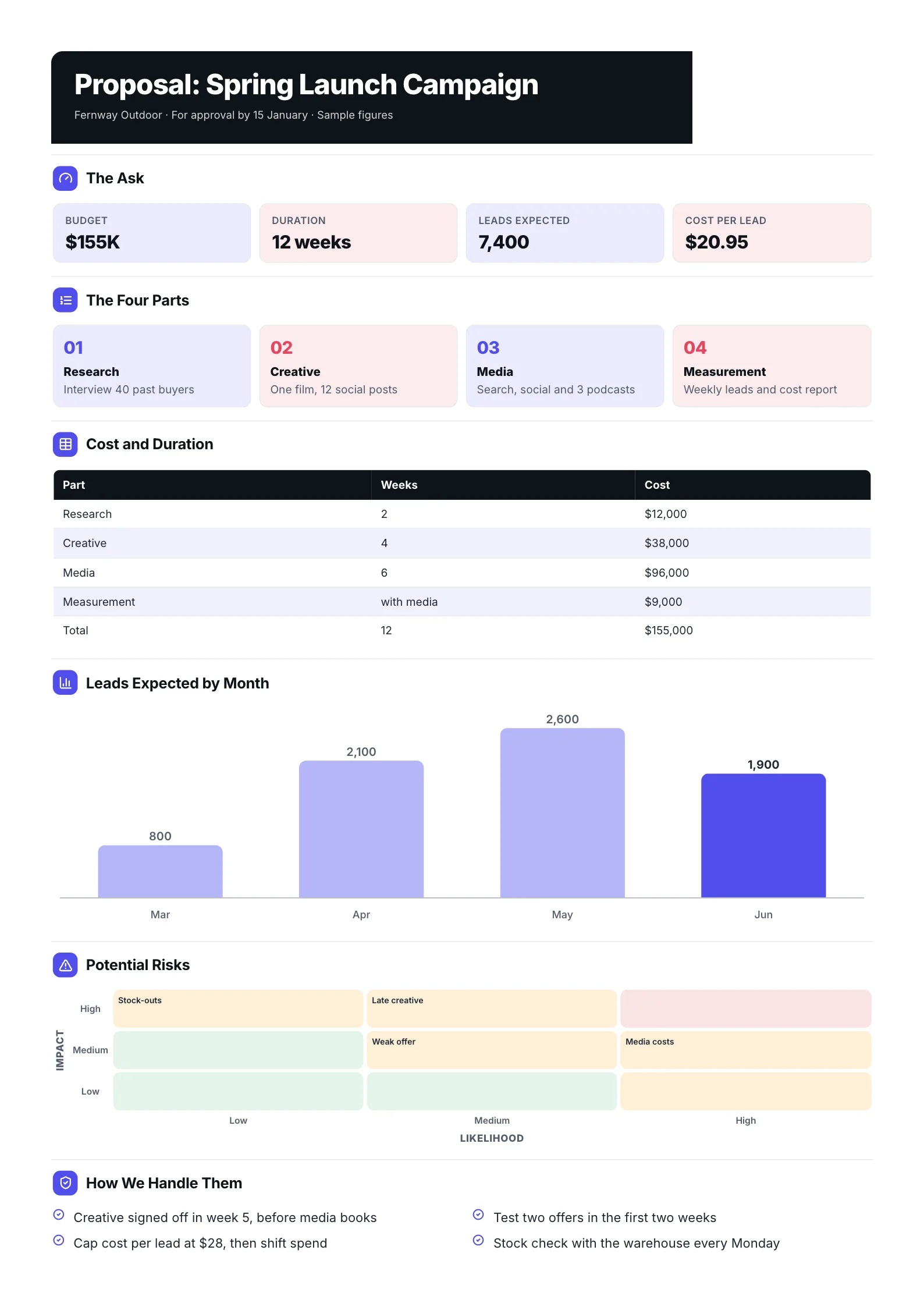Select the Budget $155K card
The height and width of the screenshot is (1307, 924).
click(152, 233)
